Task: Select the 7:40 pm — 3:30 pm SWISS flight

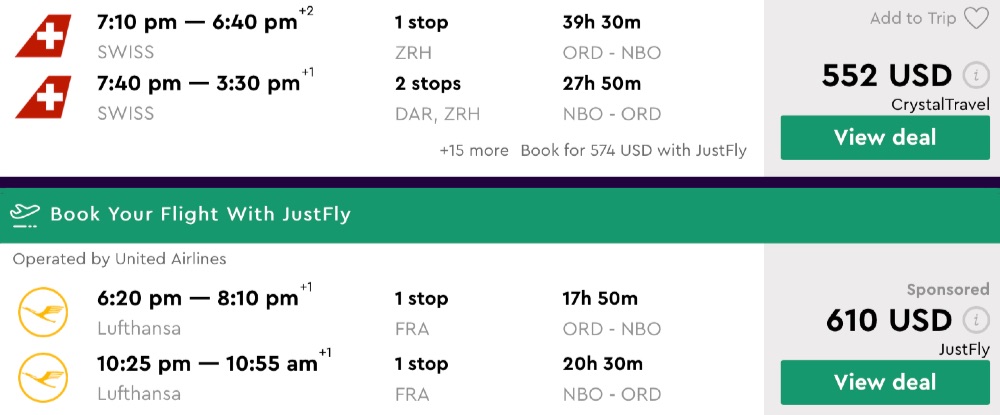Action: click(x=197, y=84)
